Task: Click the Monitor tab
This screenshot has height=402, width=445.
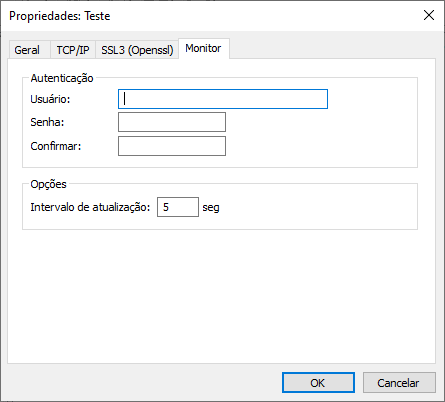Action: click(204, 48)
